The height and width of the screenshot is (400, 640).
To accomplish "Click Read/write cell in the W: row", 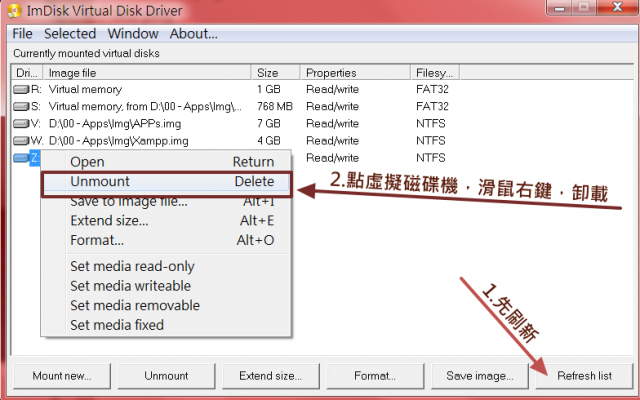I will click(333, 141).
